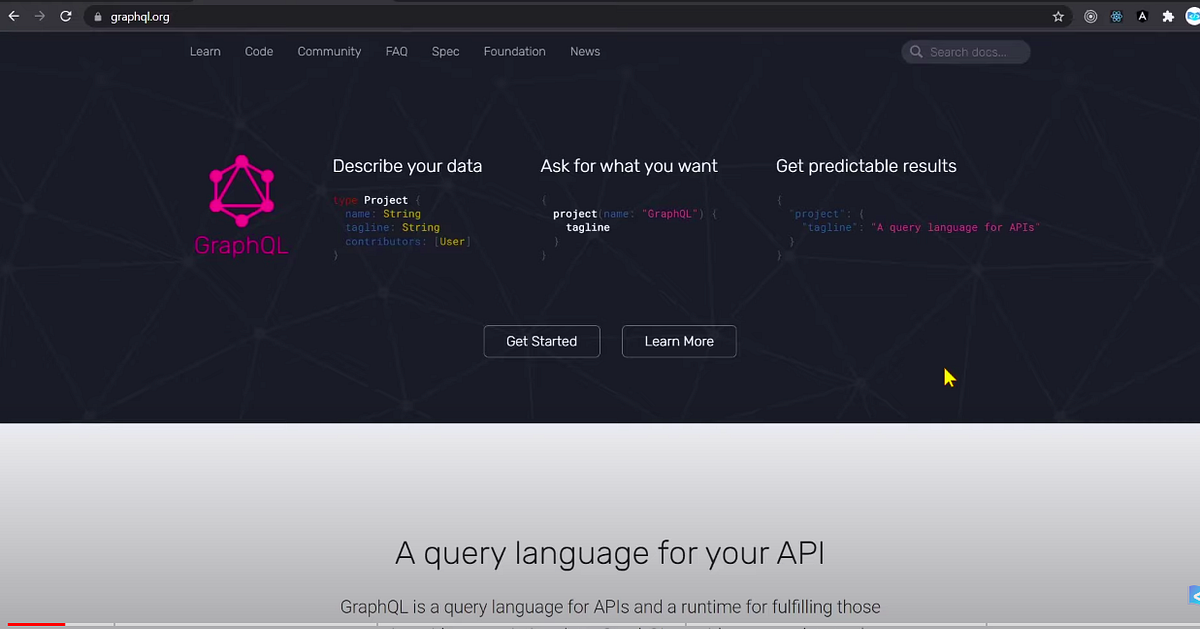Viewport: 1200px width, 629px height.
Task: Open the FAQ navigation item
Action: click(396, 51)
